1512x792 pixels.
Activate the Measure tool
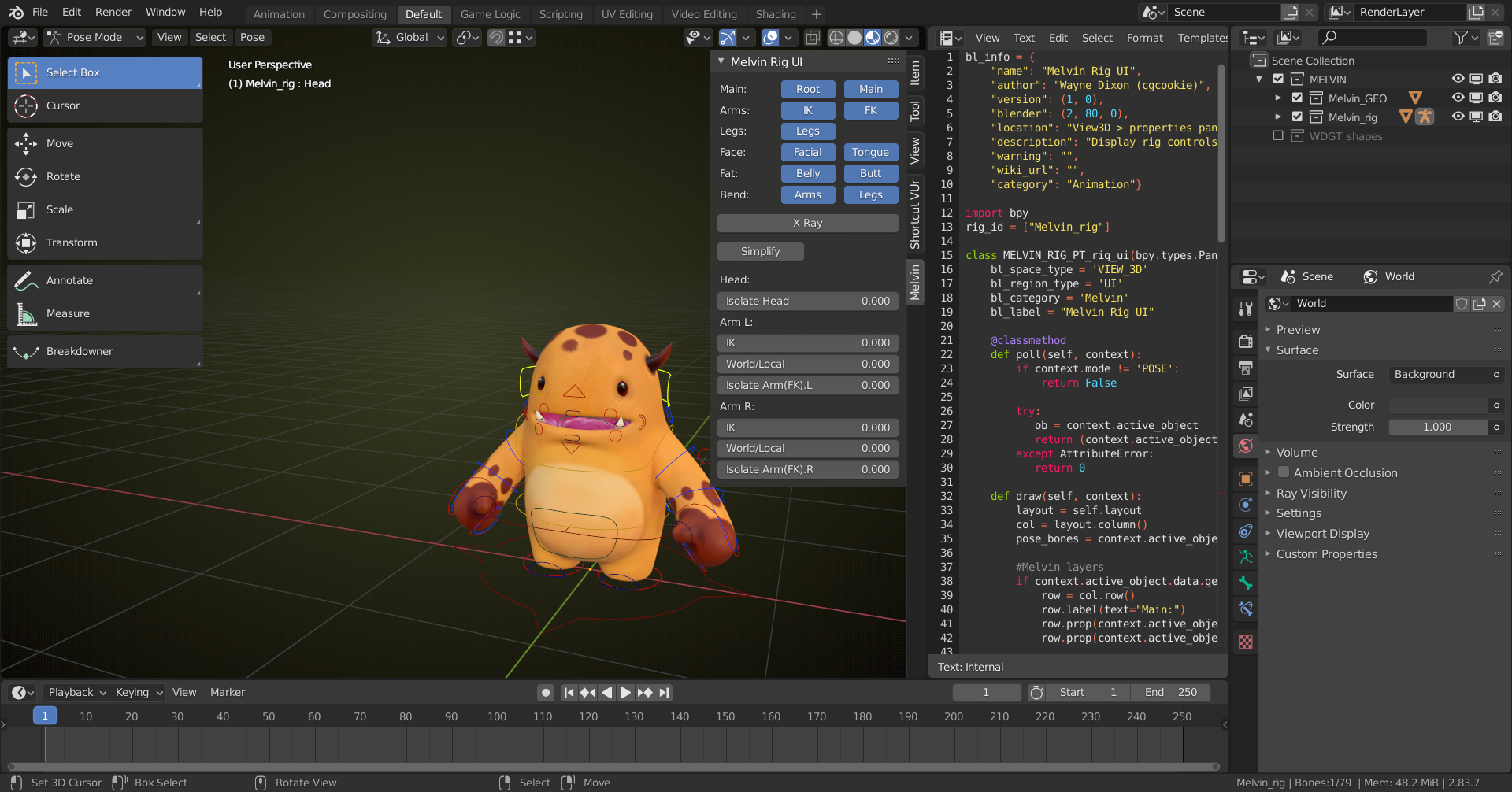(x=68, y=313)
